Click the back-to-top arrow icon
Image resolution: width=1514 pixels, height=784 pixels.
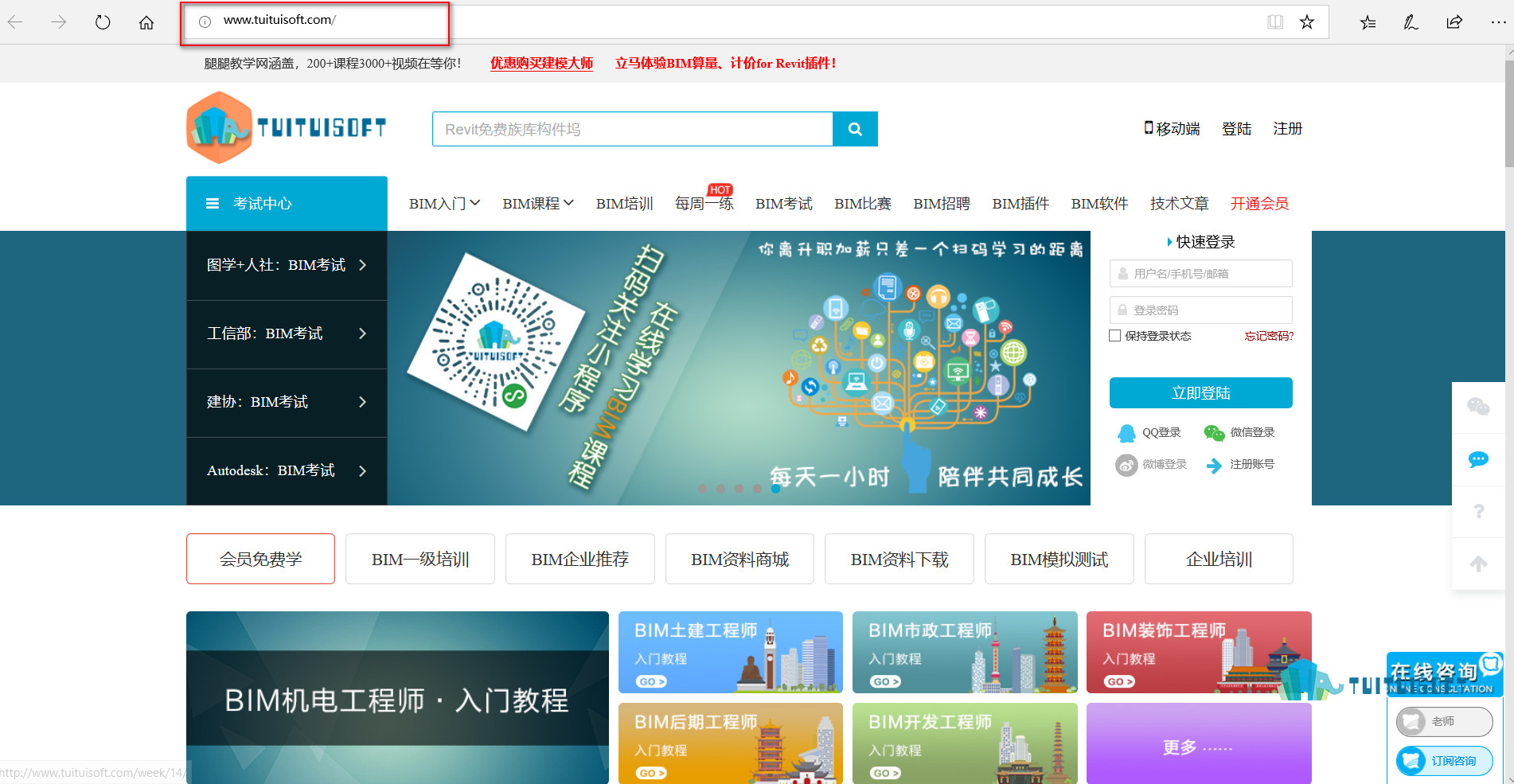tap(1478, 564)
